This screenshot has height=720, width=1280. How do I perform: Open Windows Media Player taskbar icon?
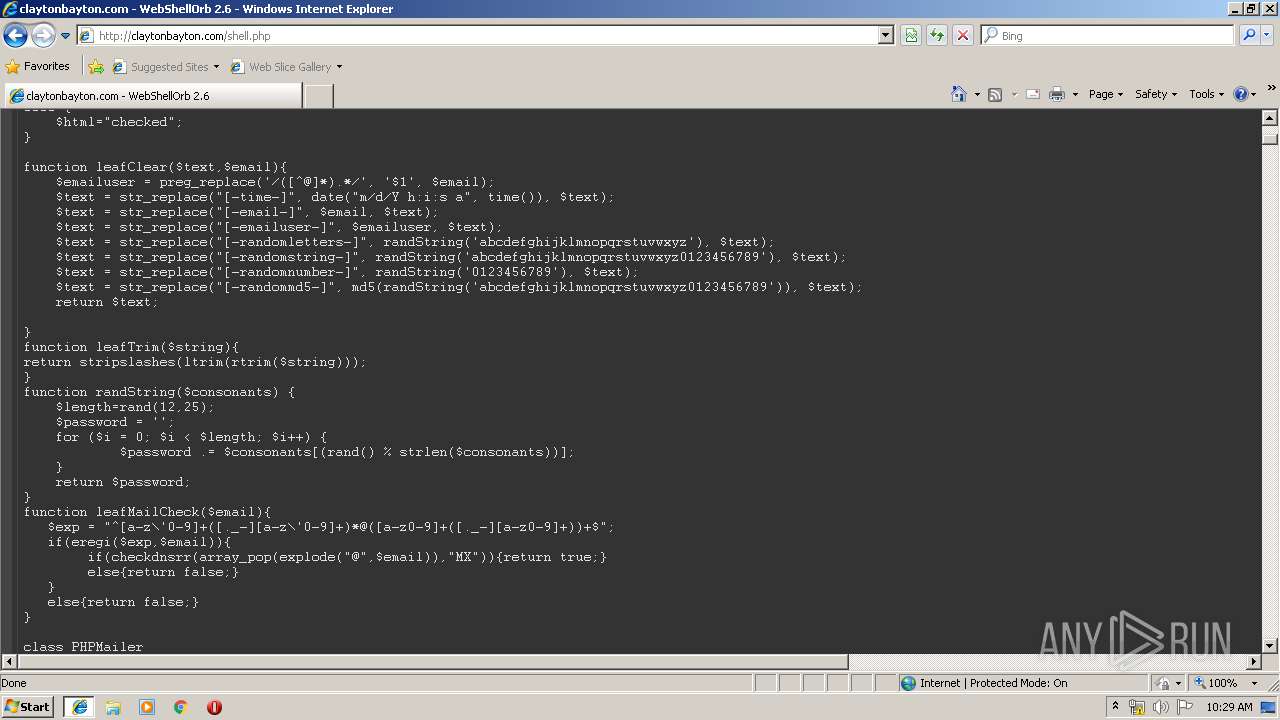pos(147,707)
